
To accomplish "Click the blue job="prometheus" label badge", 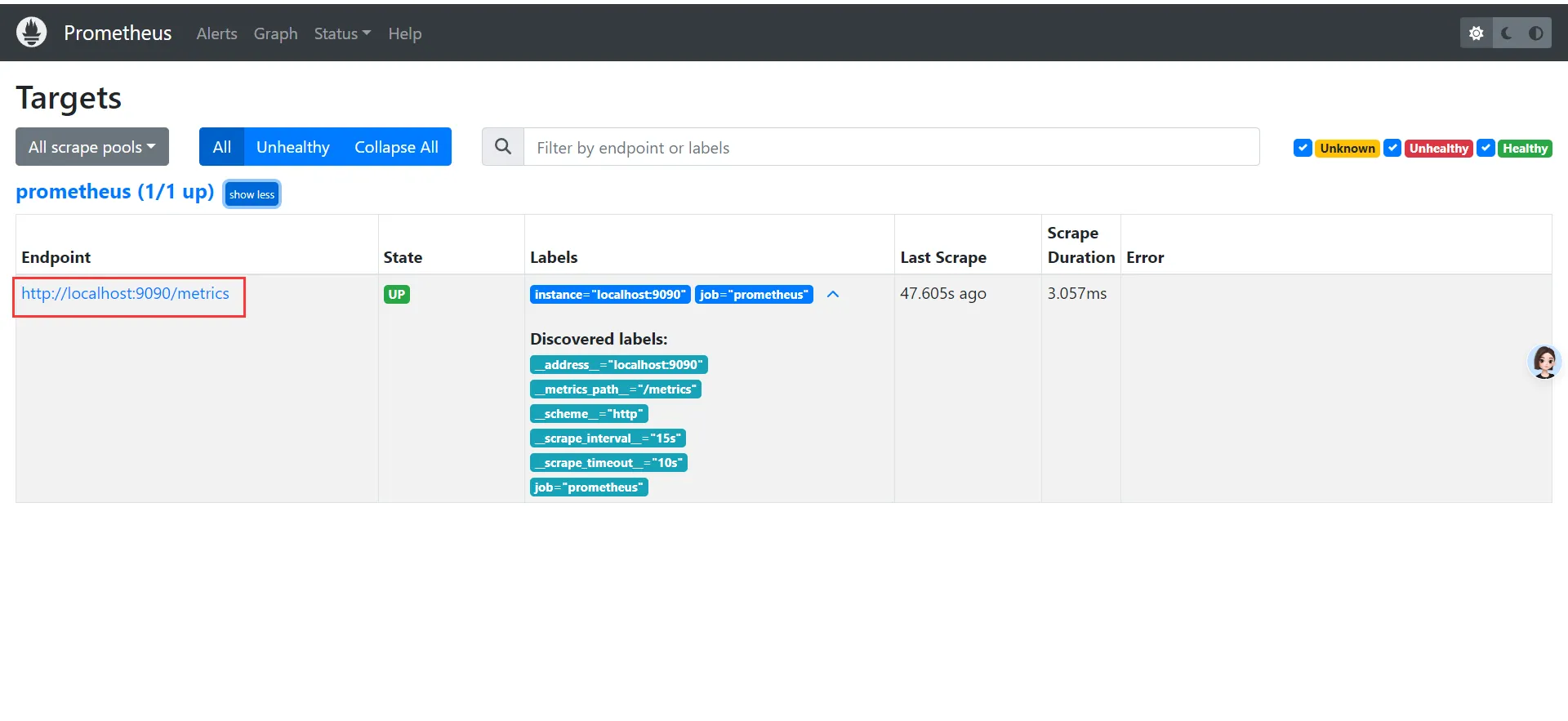I will click(x=754, y=294).
